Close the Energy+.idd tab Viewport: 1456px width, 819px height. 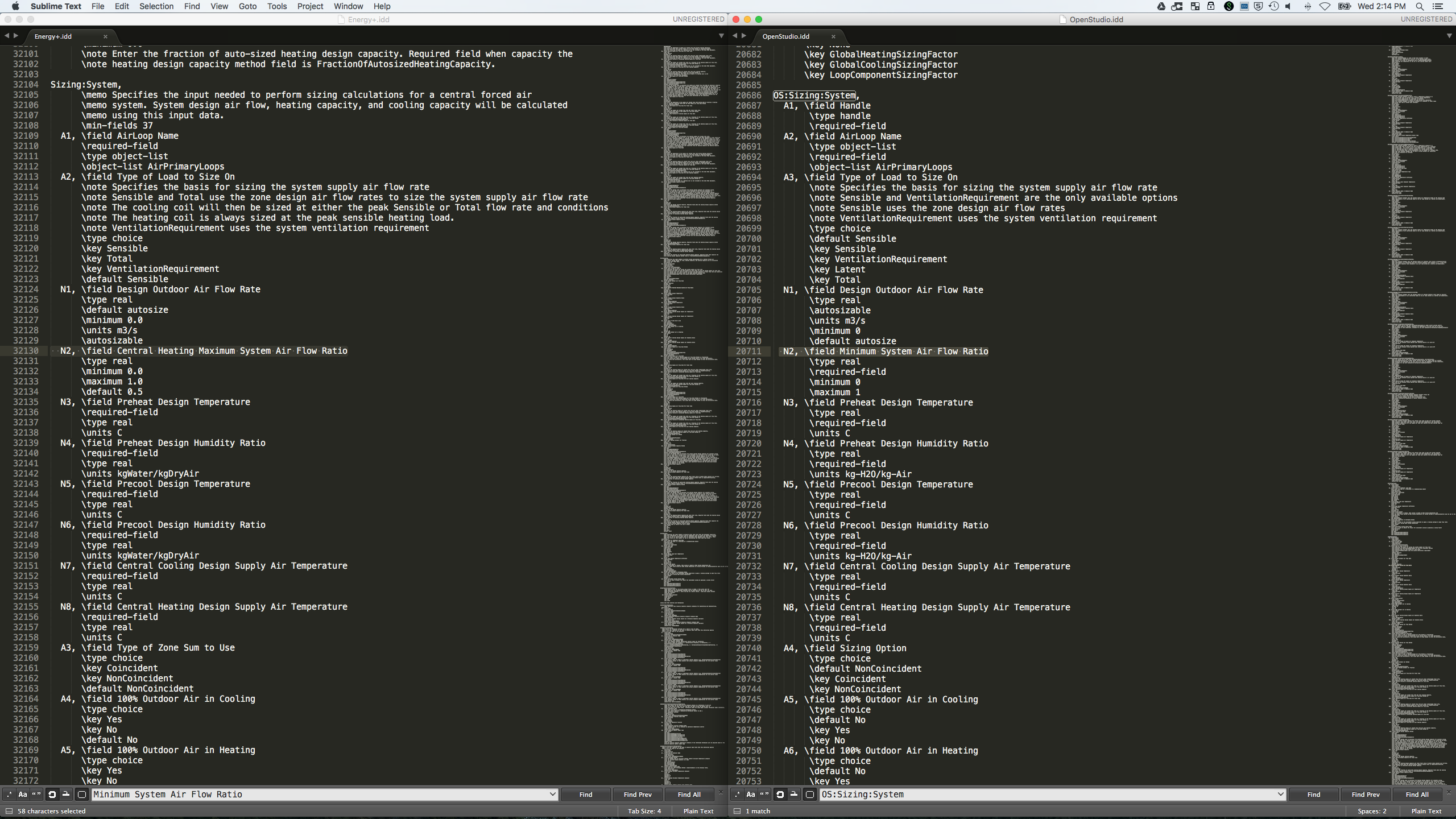[105, 36]
